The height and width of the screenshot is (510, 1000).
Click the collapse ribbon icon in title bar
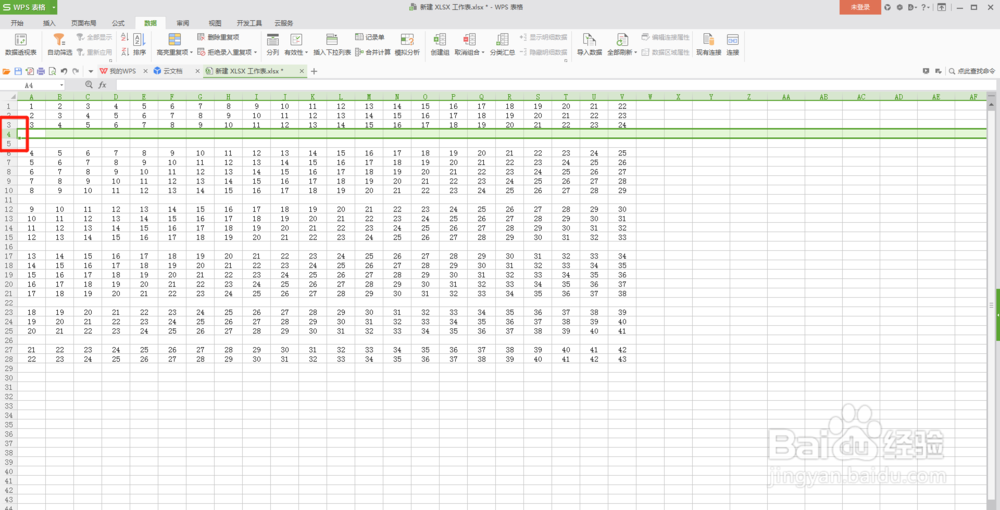941,7
